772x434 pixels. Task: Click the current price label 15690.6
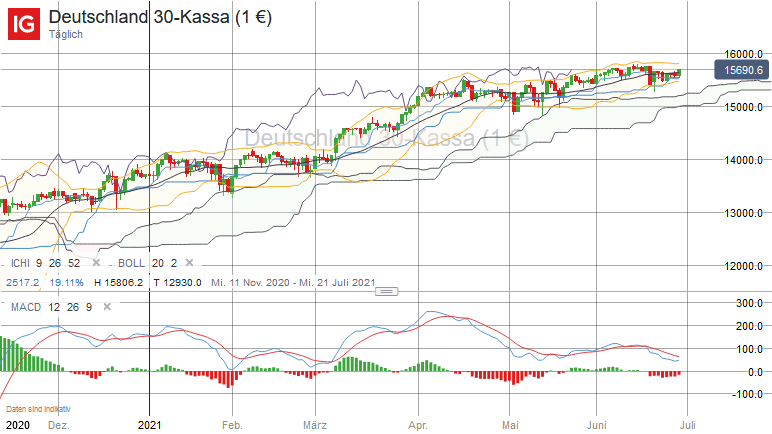tap(742, 70)
